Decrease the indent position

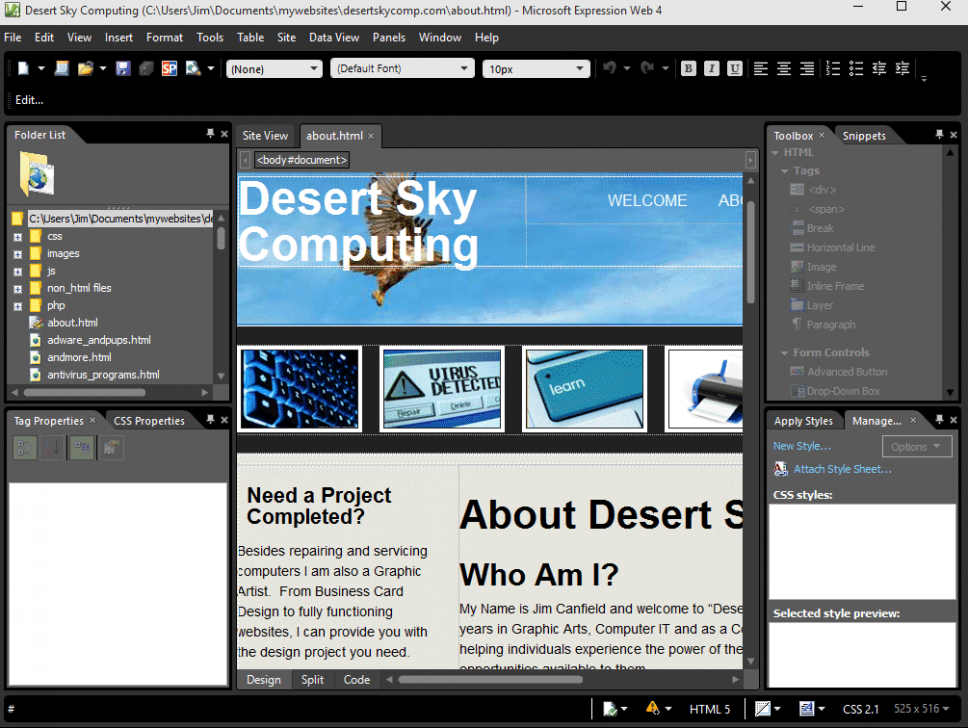pos(879,69)
